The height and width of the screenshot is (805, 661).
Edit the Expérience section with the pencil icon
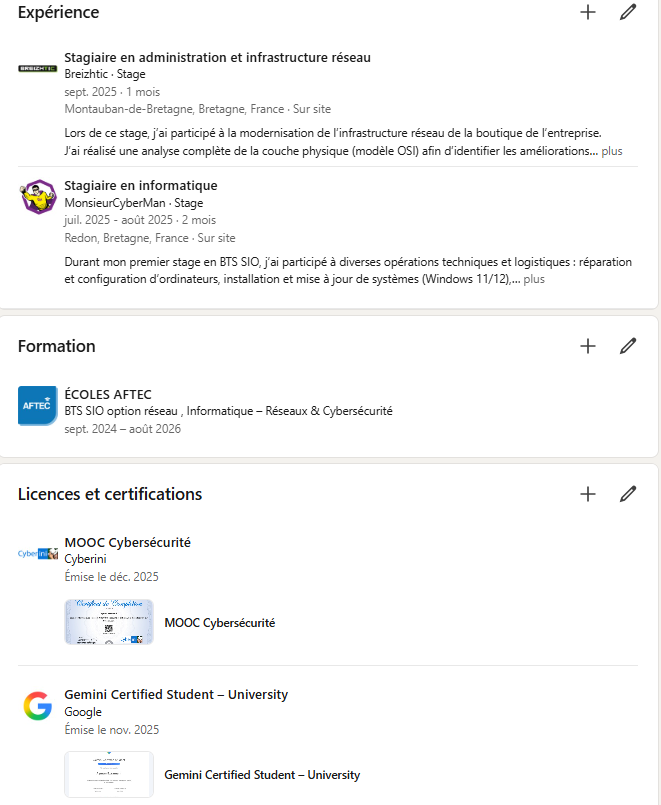click(x=628, y=12)
